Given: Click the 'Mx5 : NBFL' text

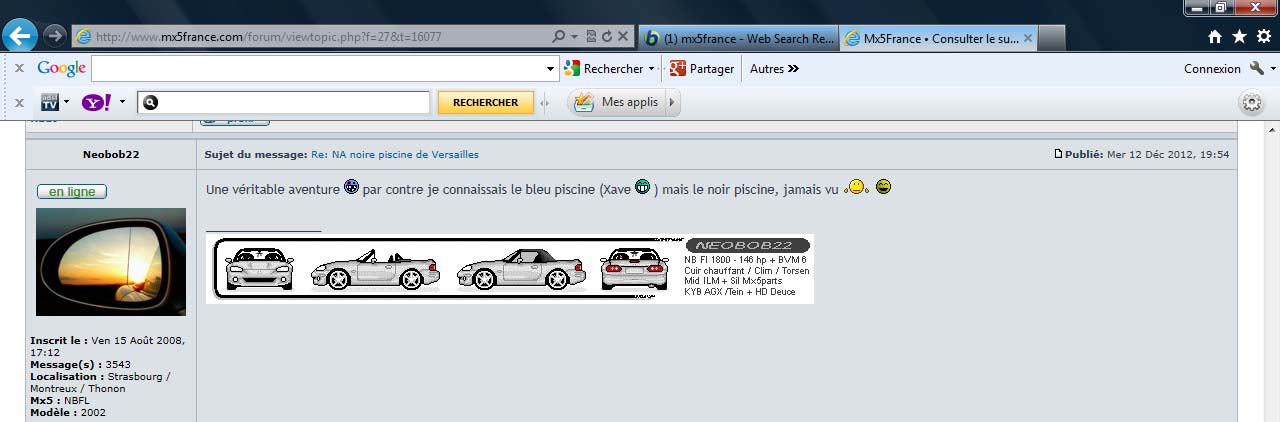Looking at the screenshot, I should pyautogui.click(x=60, y=400).
